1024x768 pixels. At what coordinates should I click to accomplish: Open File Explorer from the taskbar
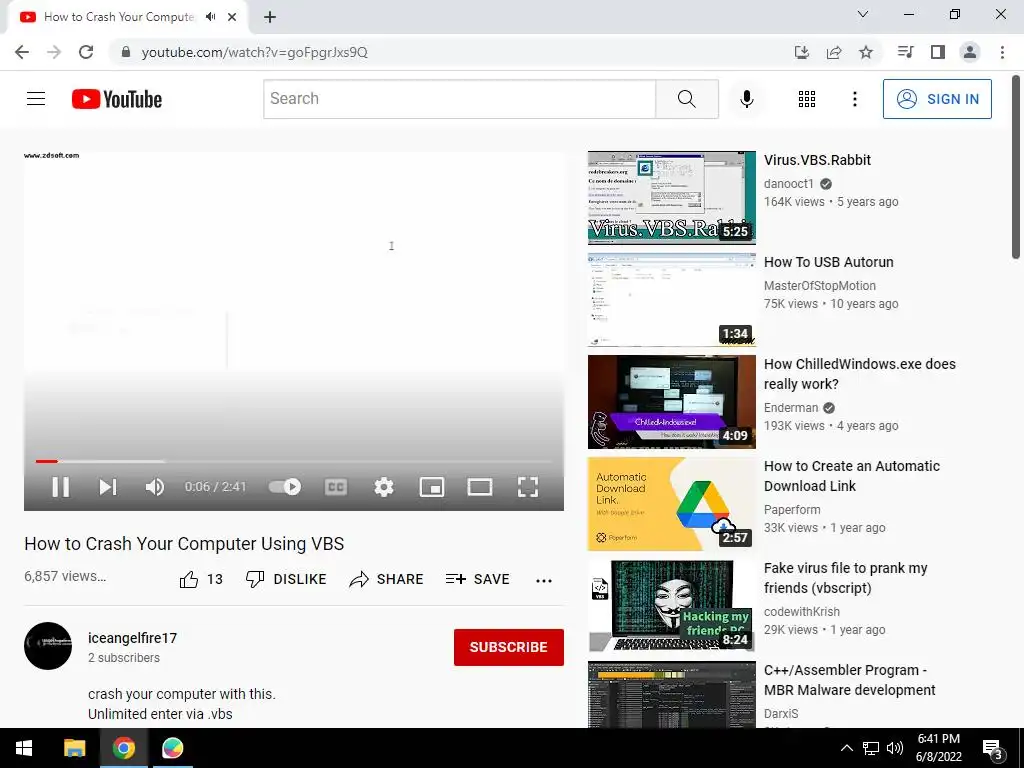74,748
